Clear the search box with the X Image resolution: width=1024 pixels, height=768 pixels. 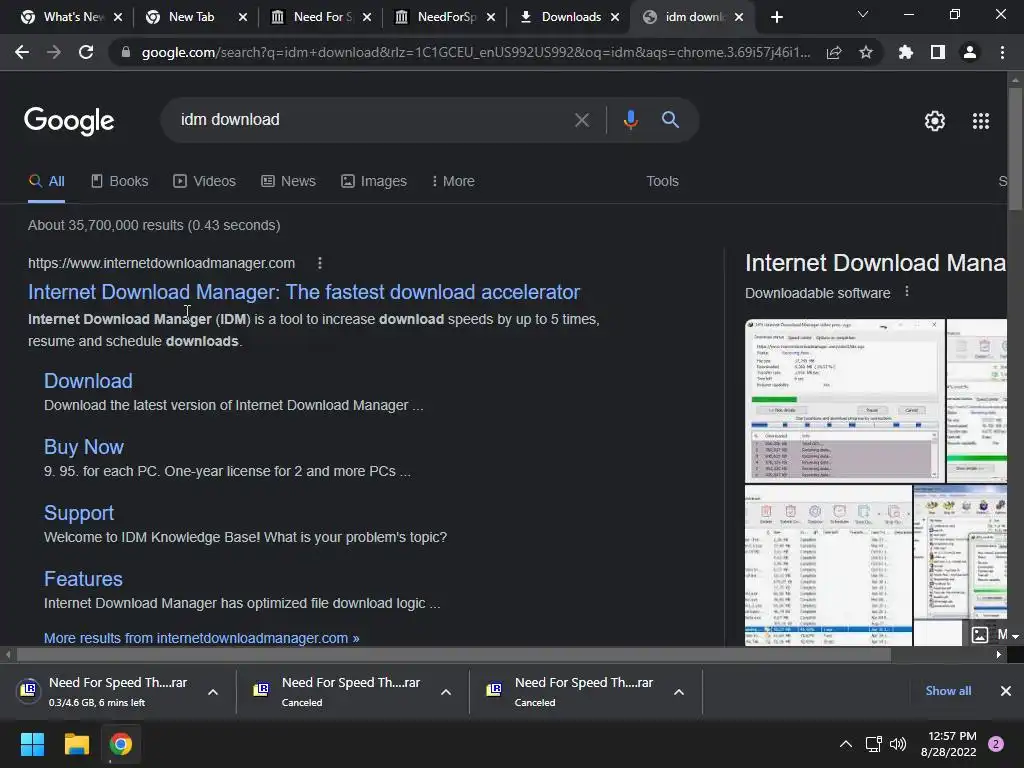click(x=582, y=120)
